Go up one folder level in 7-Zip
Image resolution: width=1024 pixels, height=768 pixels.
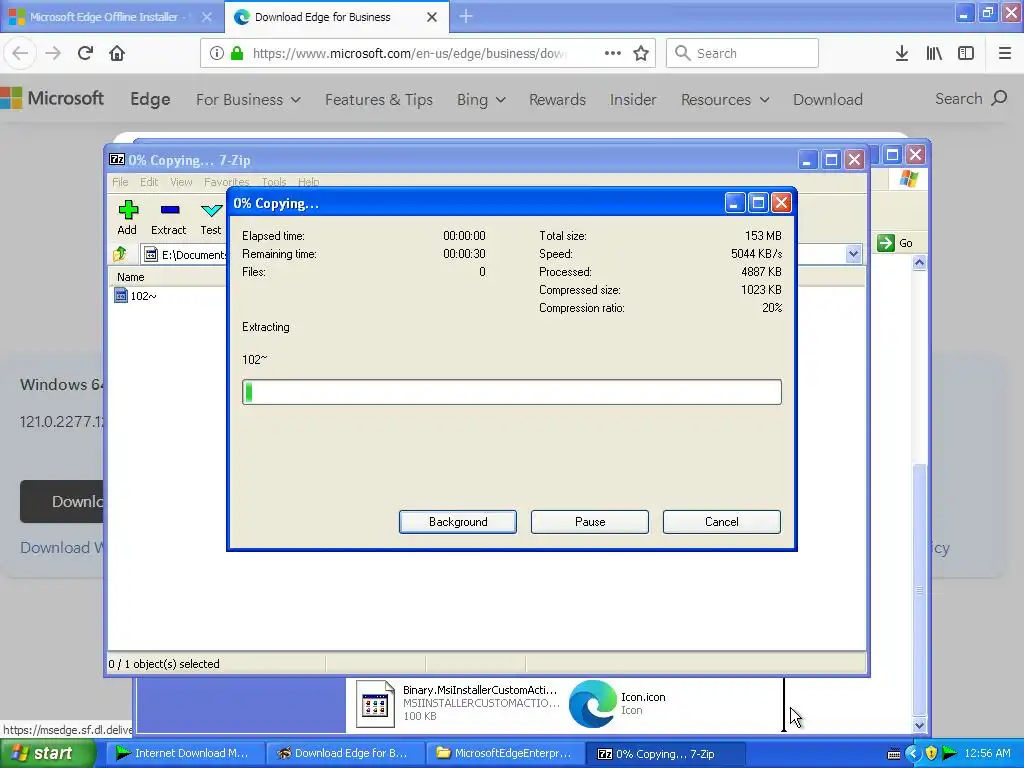(120, 254)
